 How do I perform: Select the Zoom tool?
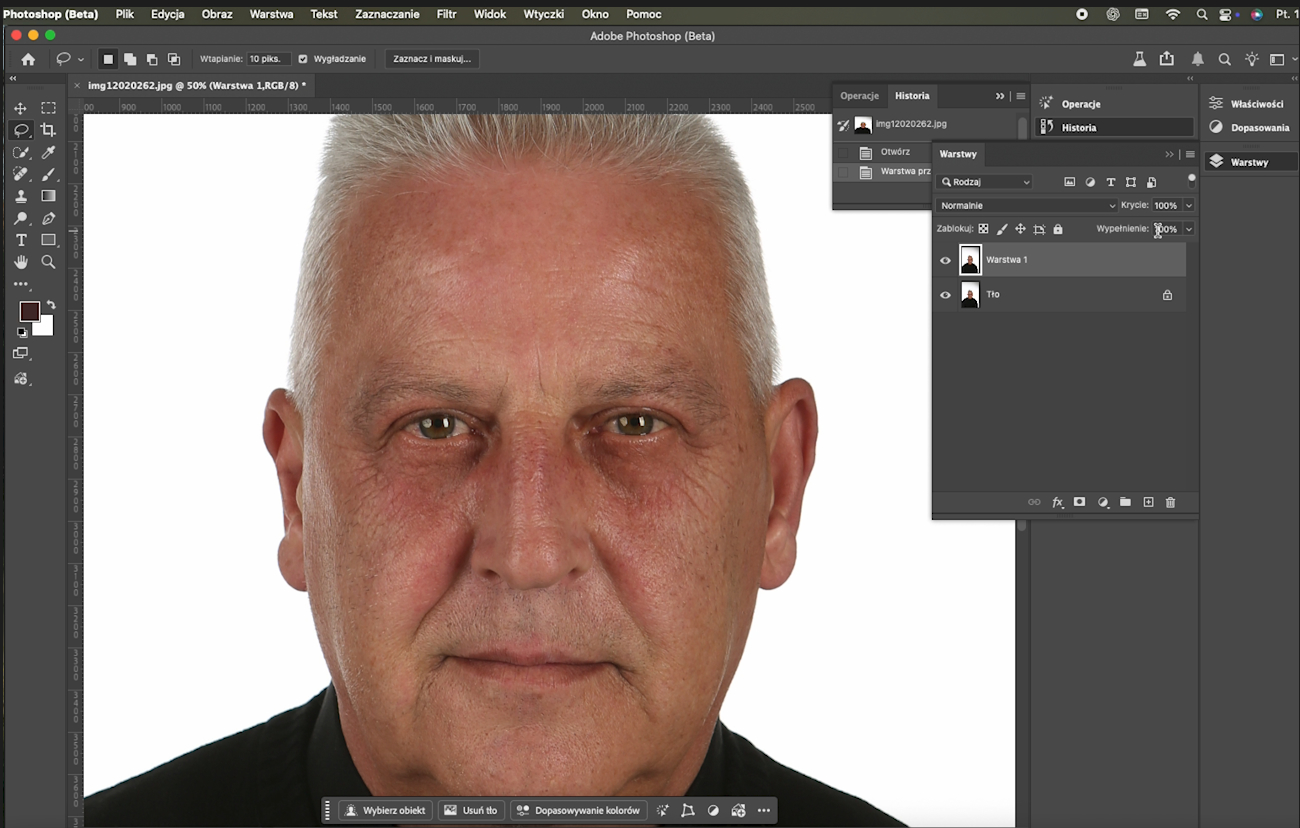click(48, 262)
